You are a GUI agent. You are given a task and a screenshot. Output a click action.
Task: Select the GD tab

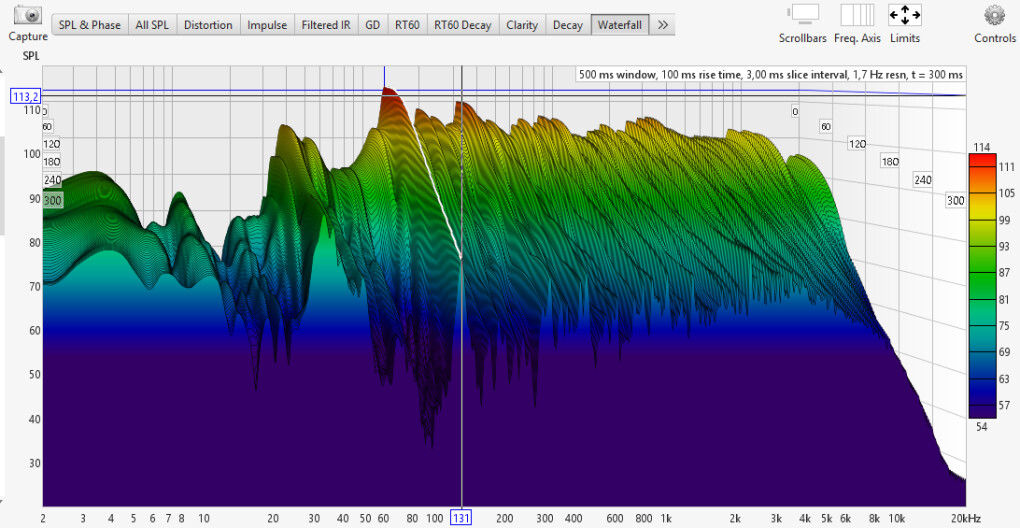373,25
